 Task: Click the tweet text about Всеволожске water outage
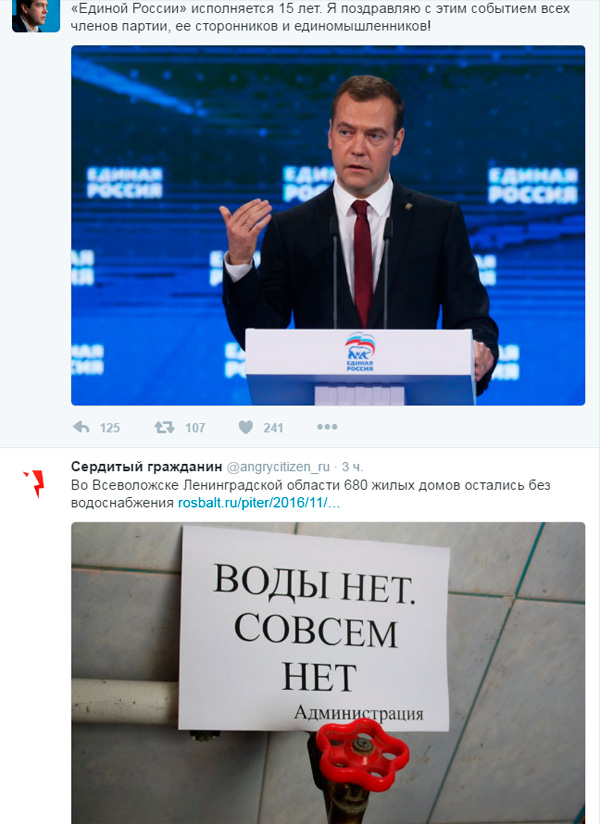(311, 493)
